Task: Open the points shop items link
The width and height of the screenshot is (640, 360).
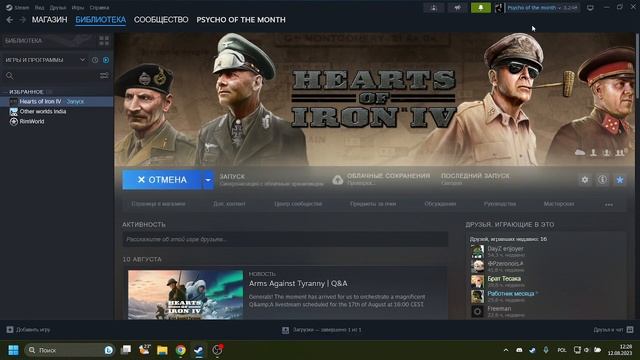Action: (373, 204)
